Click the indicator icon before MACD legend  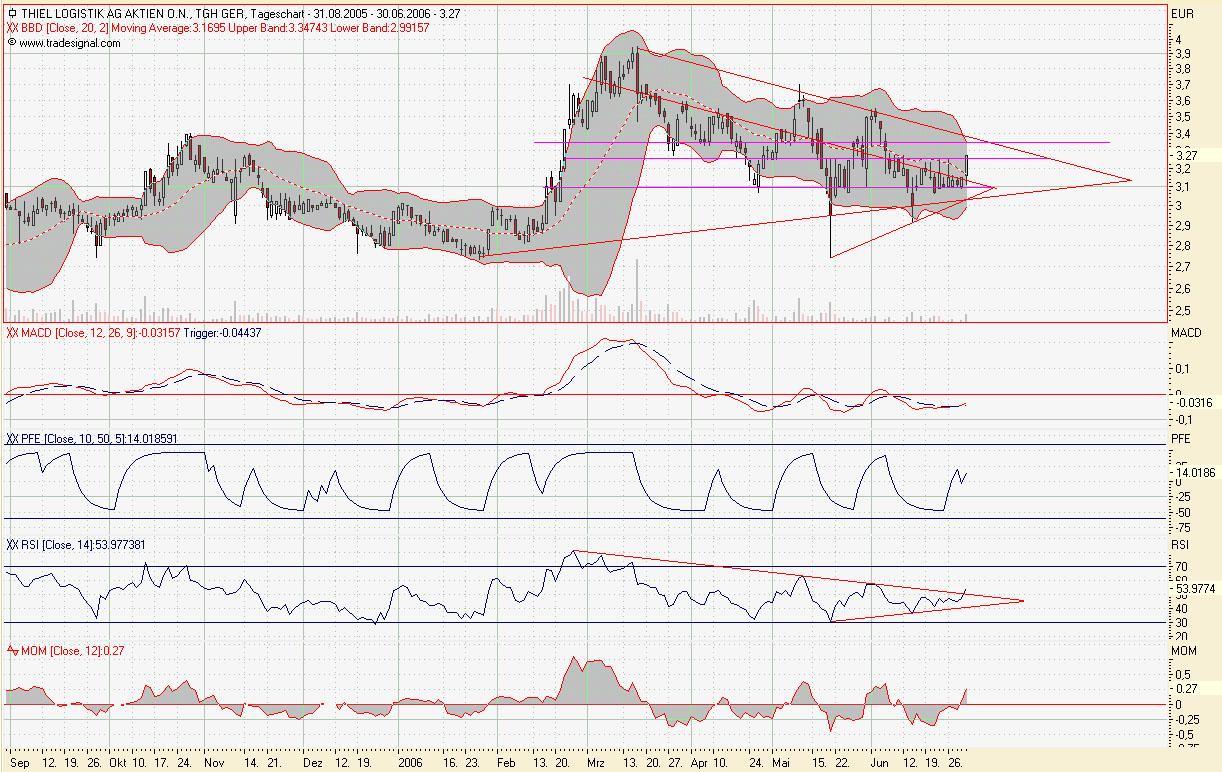point(12,331)
